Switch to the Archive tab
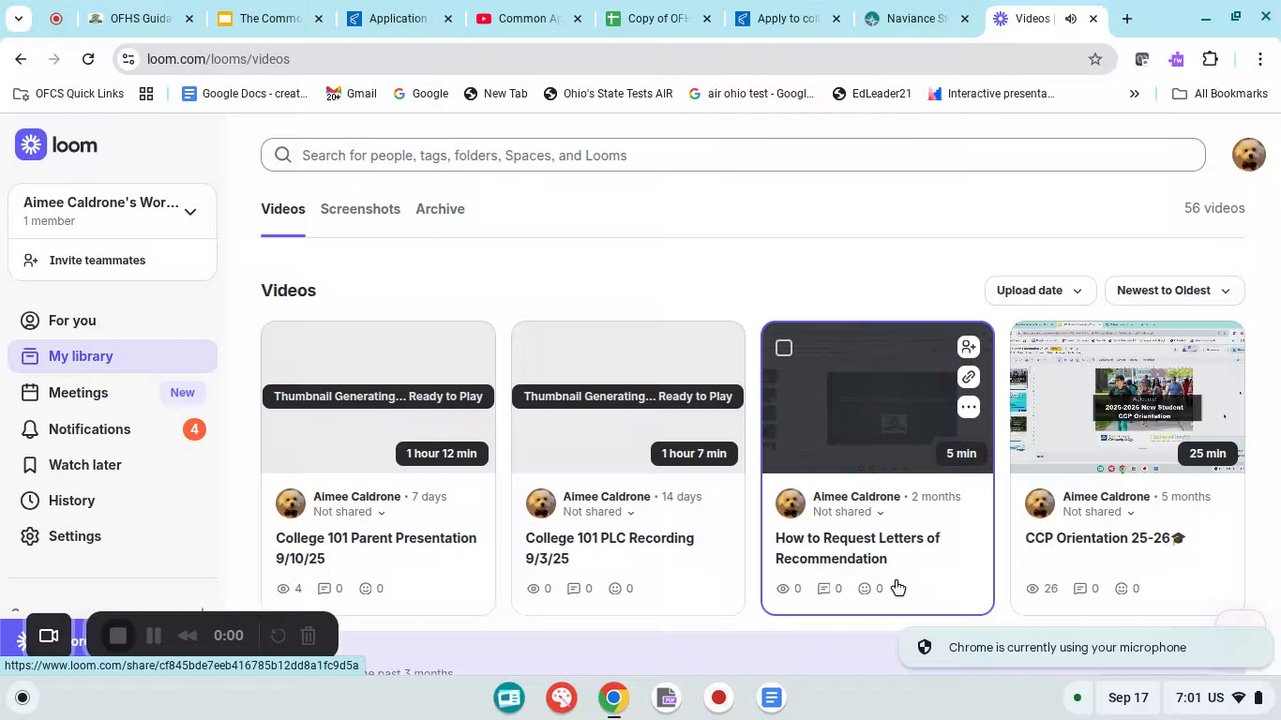The image size is (1281, 720). point(440,209)
